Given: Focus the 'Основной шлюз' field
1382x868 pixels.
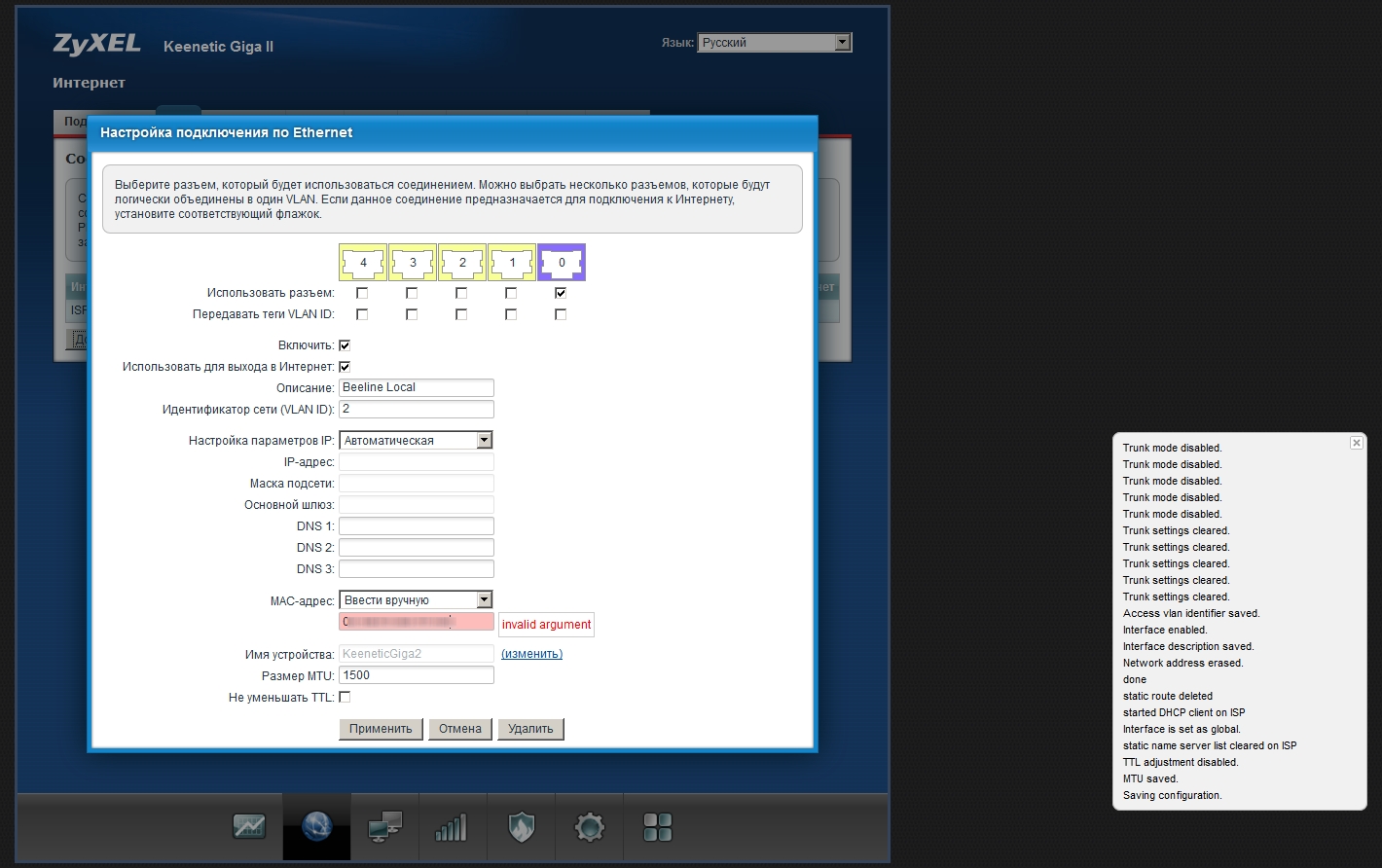Looking at the screenshot, I should tap(417, 505).
